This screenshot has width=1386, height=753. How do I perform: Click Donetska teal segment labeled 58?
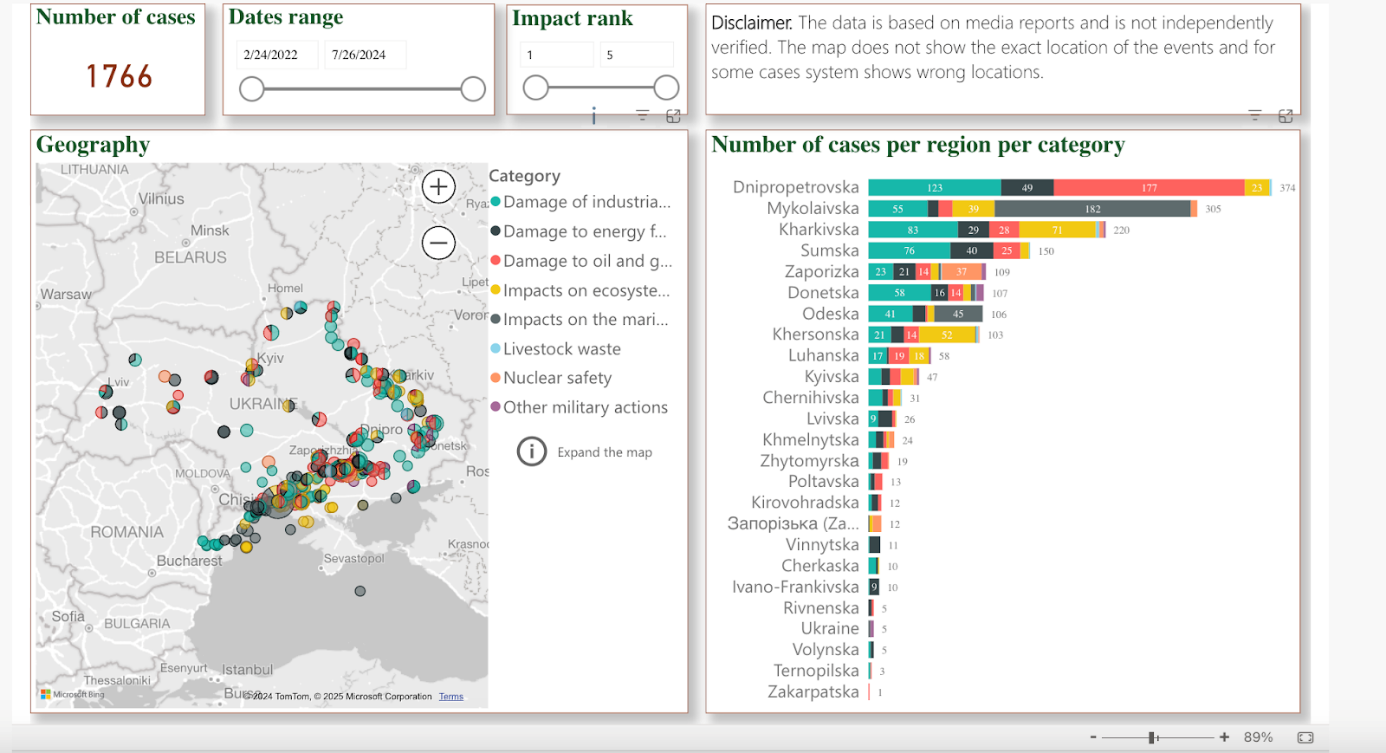899,293
